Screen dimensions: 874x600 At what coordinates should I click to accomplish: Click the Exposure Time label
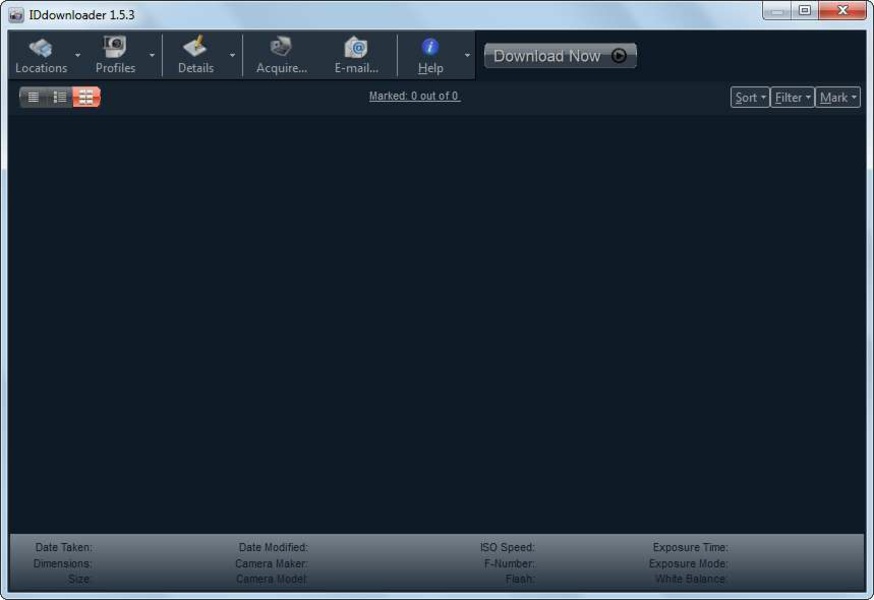(690, 548)
